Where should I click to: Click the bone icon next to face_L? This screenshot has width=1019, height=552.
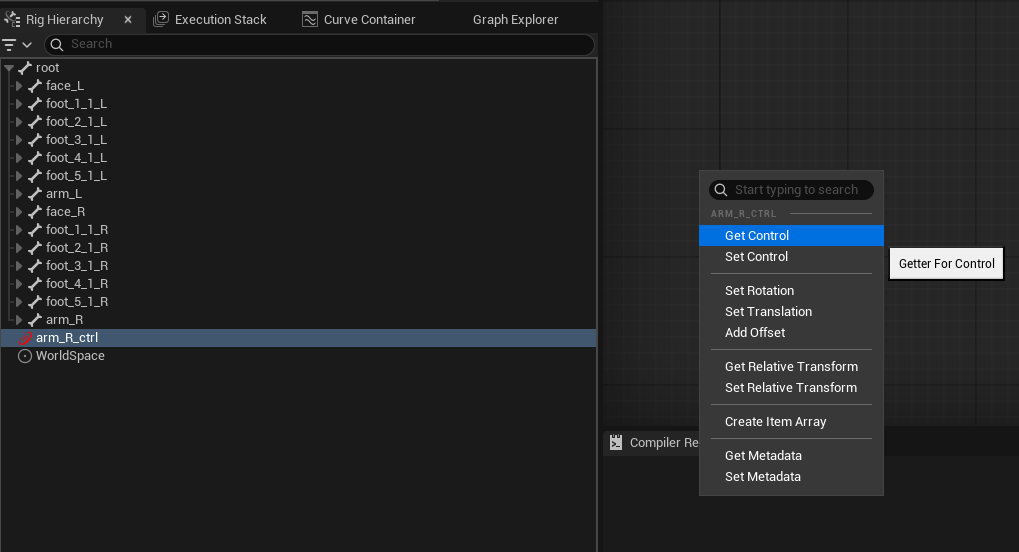coord(35,86)
